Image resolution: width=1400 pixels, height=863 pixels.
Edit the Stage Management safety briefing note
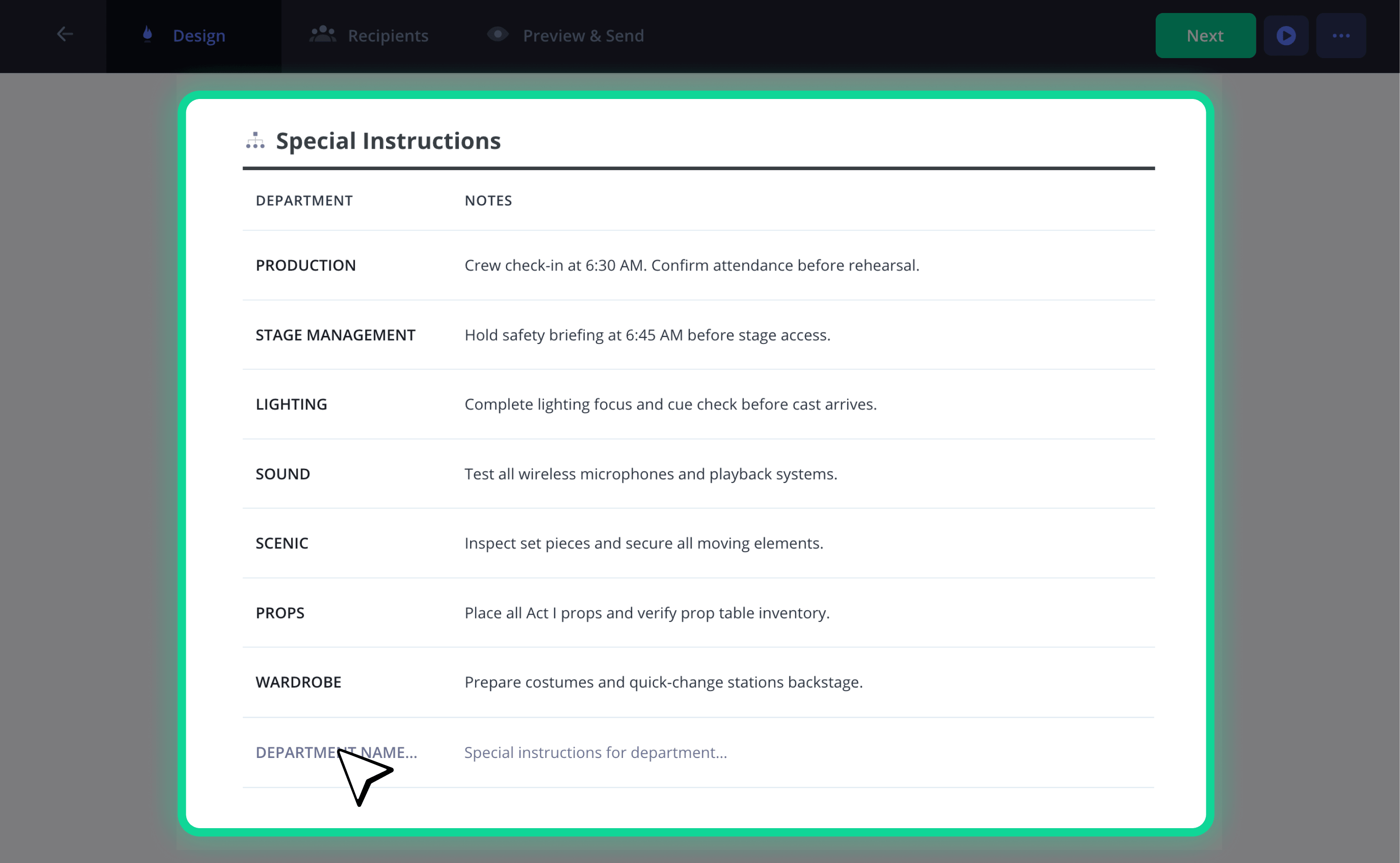(648, 335)
